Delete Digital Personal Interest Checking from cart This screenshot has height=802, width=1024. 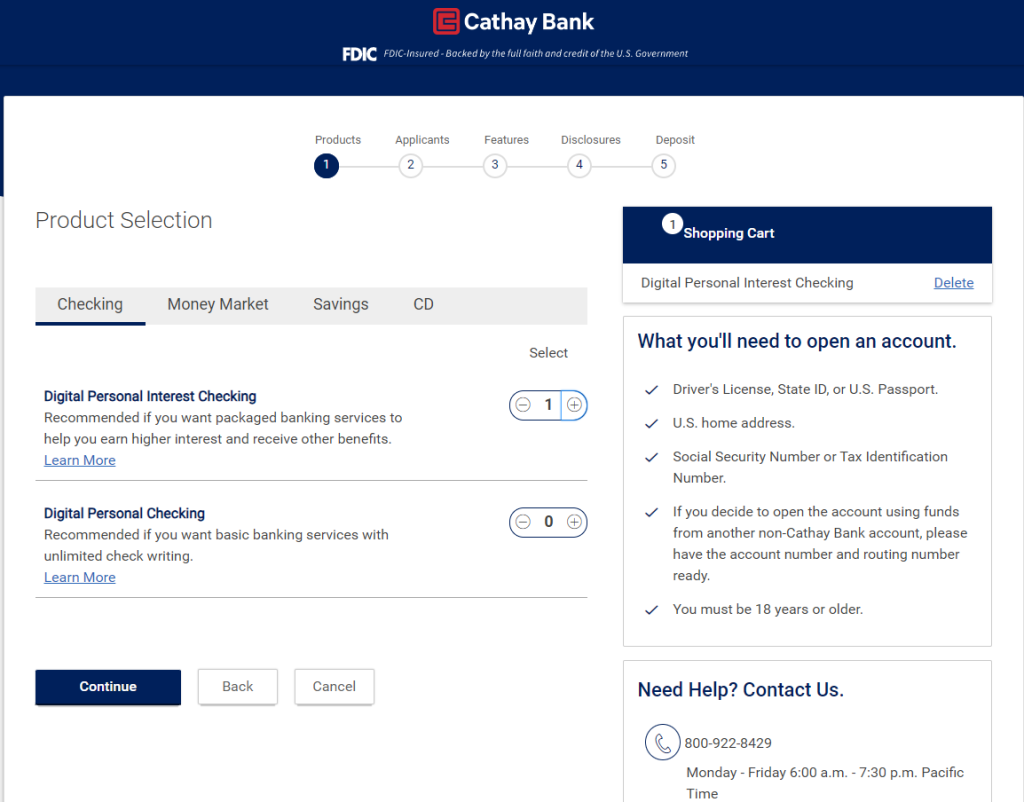pos(953,283)
